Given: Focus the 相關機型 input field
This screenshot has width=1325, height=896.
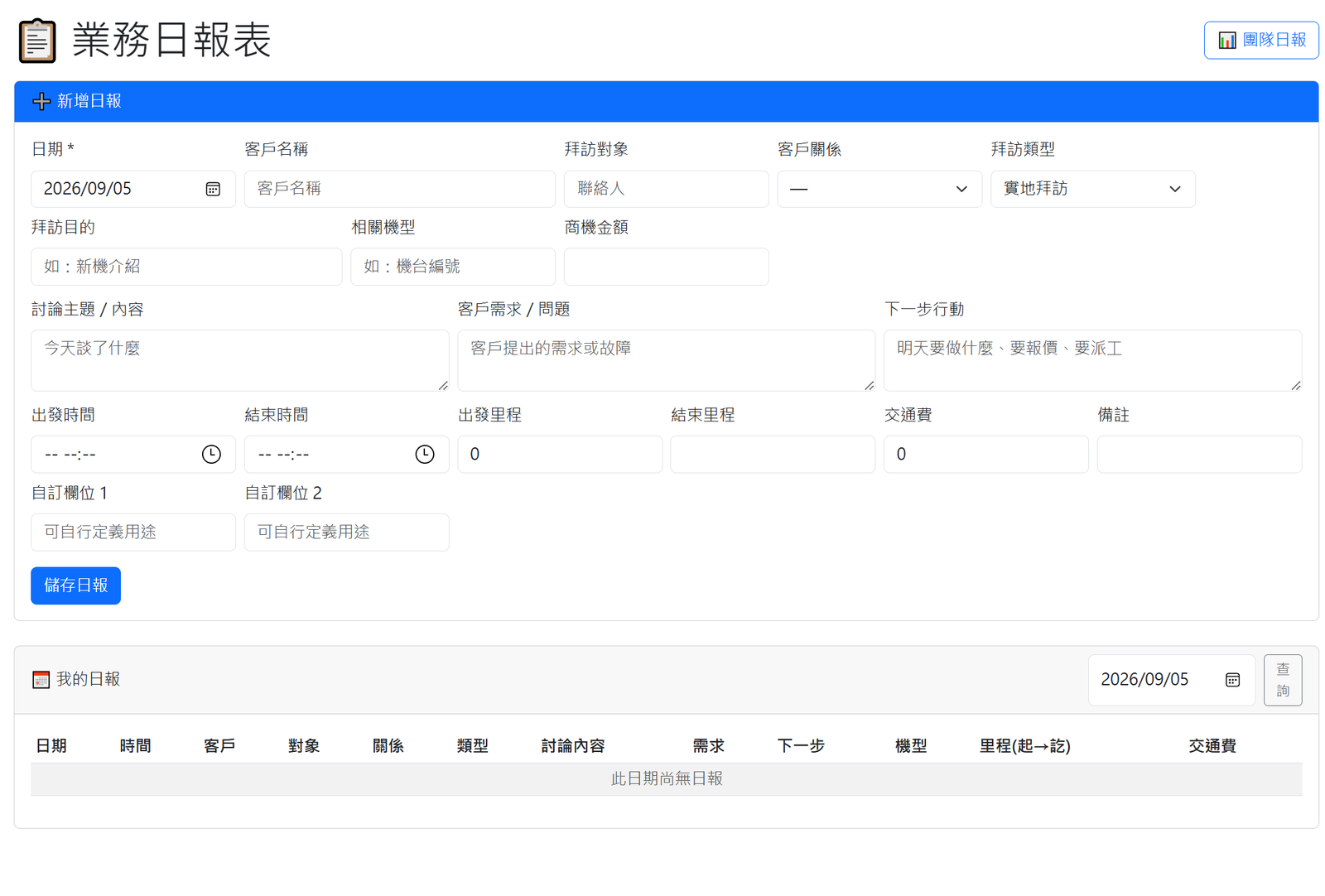Looking at the screenshot, I should tap(453, 267).
